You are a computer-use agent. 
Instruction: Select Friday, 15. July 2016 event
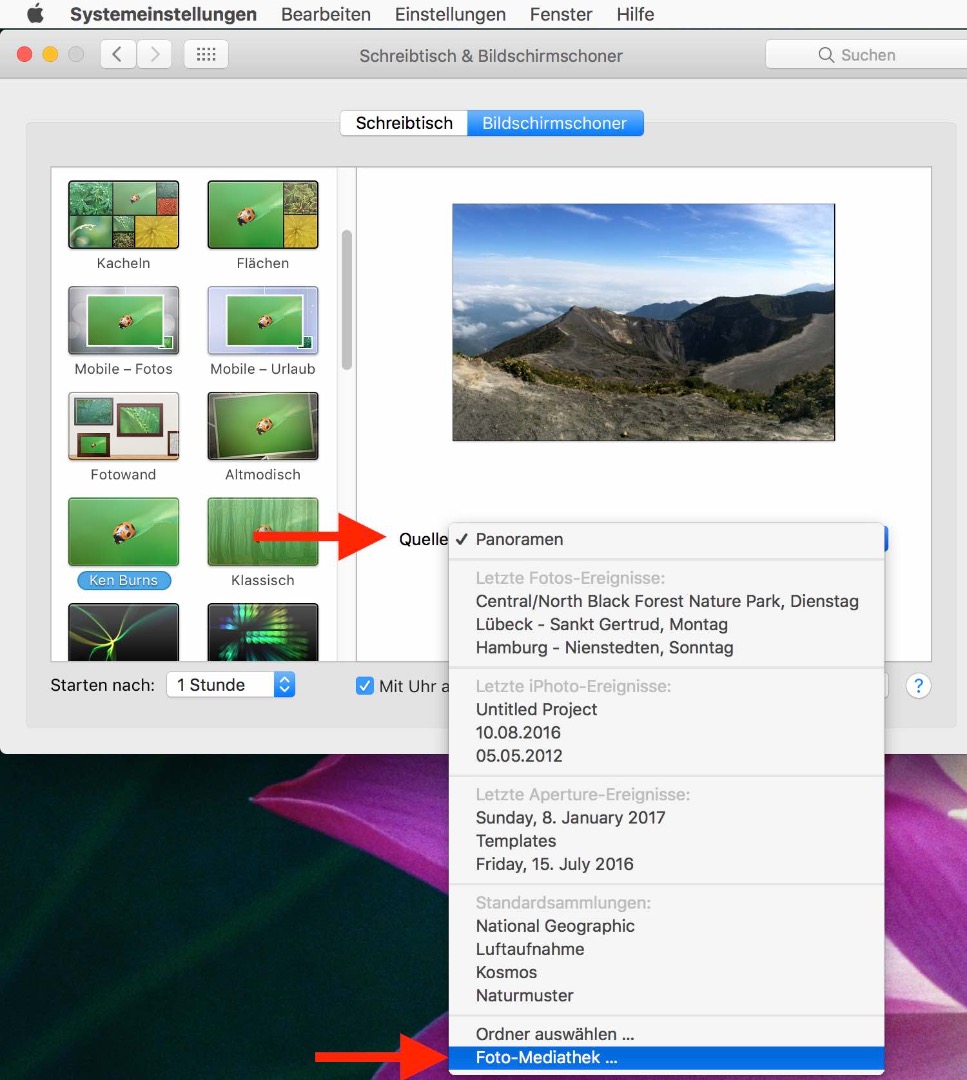coord(666,864)
